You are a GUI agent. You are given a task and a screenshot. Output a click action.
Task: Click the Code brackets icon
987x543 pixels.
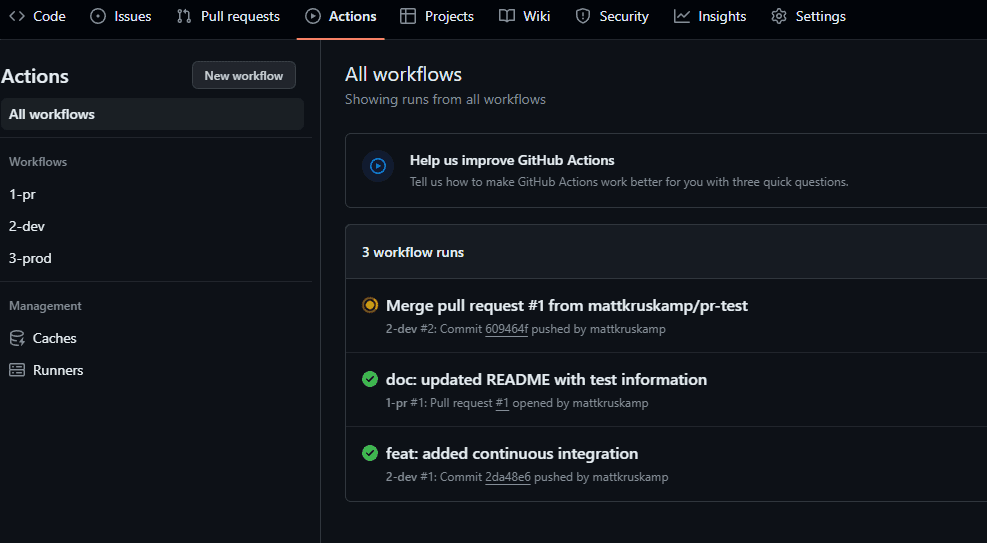(17, 16)
